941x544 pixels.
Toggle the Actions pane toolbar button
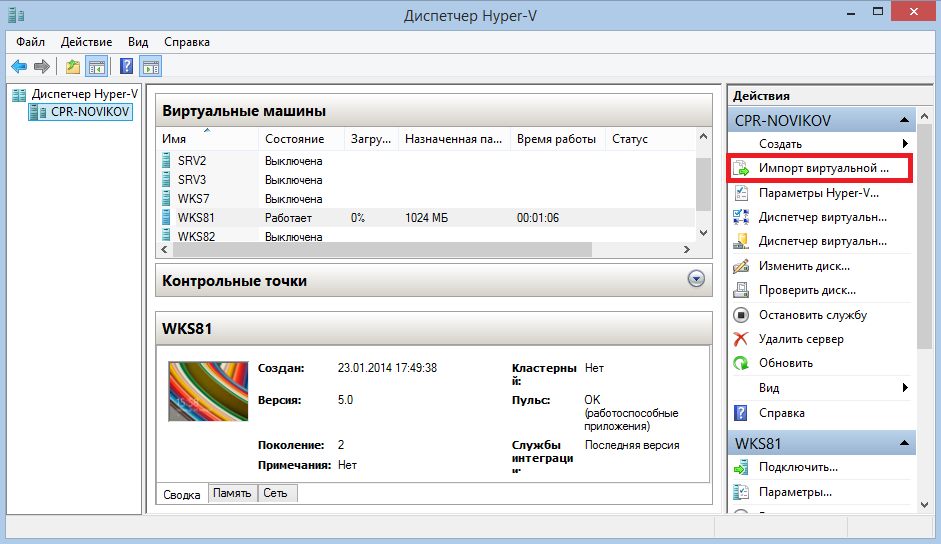tap(151, 67)
